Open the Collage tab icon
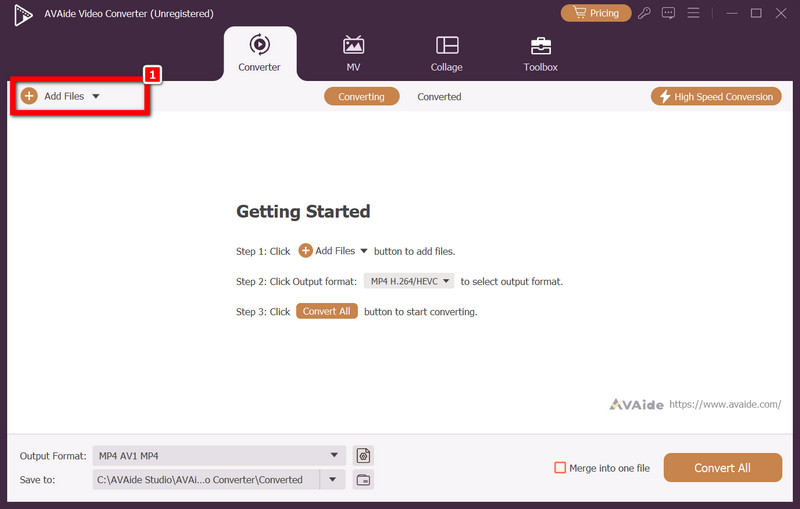This screenshot has height=509, width=800. pyautogui.click(x=447, y=46)
